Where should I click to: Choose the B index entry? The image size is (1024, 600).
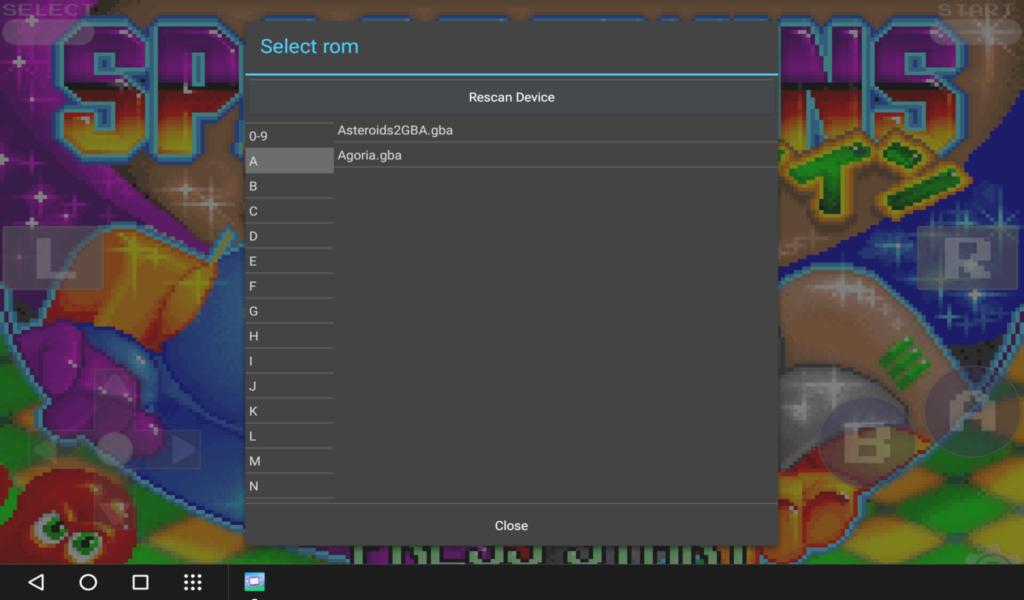(289, 186)
